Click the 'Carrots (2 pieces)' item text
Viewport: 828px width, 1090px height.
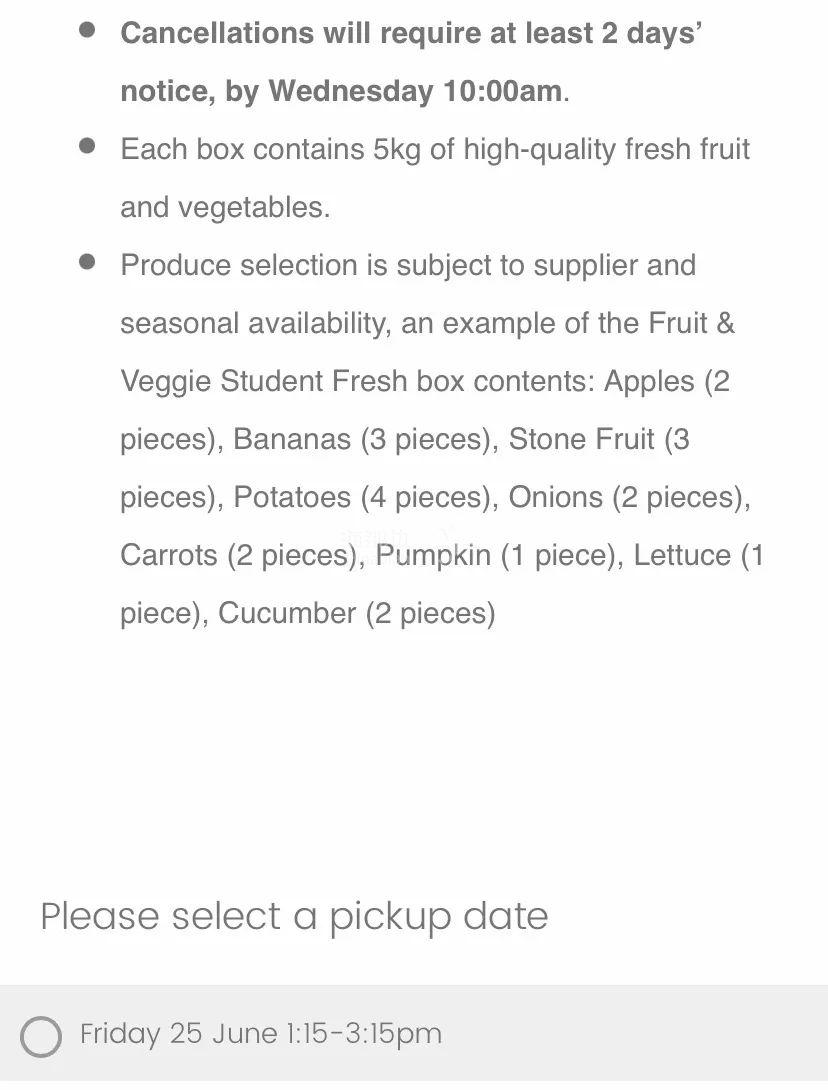(240, 556)
